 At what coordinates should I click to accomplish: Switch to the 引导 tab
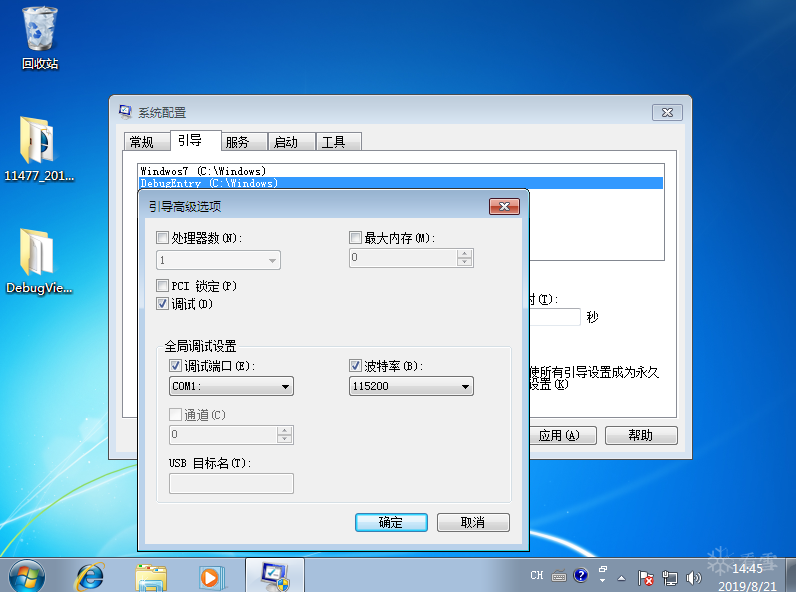[195, 140]
